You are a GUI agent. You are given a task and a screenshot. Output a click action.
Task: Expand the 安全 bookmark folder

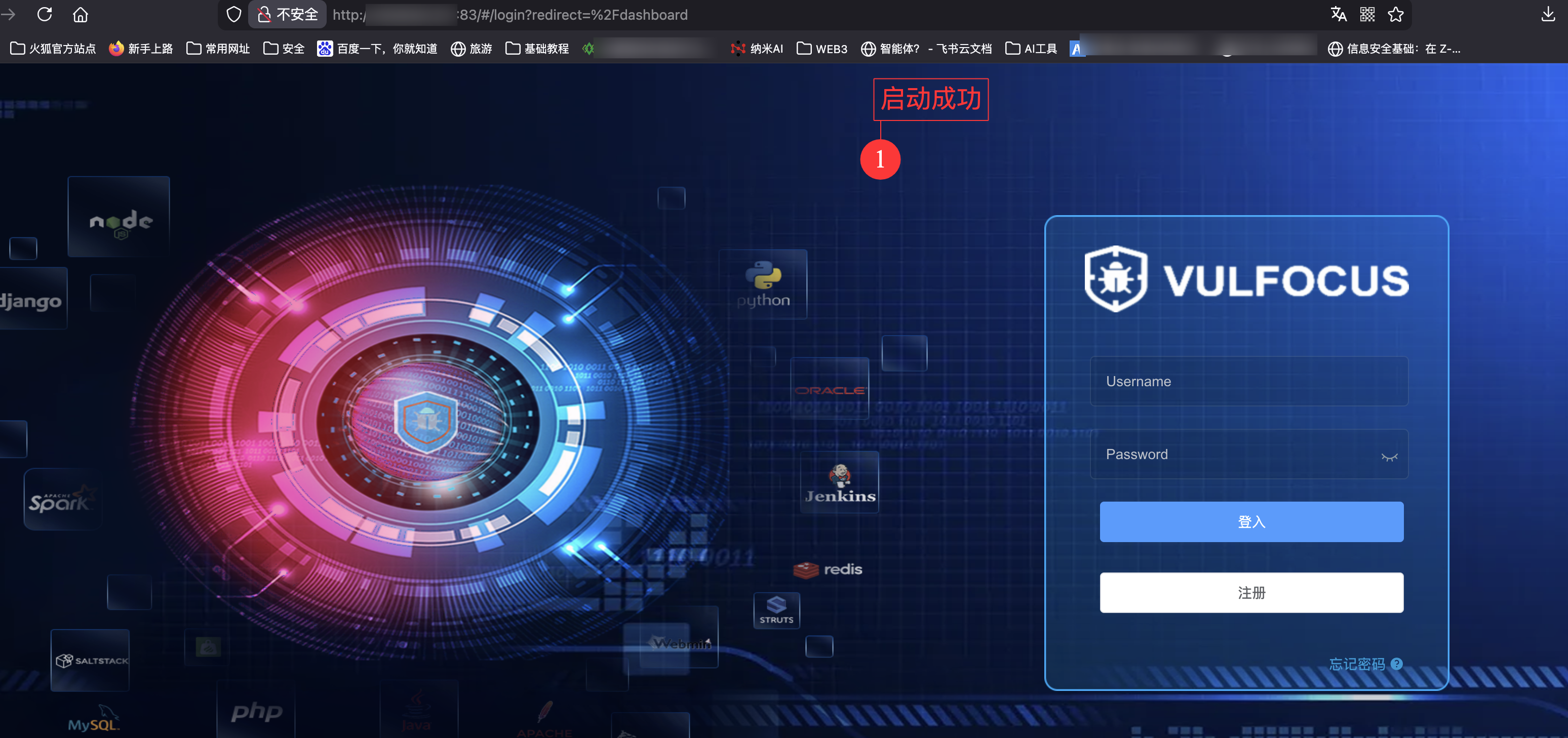[x=284, y=49]
